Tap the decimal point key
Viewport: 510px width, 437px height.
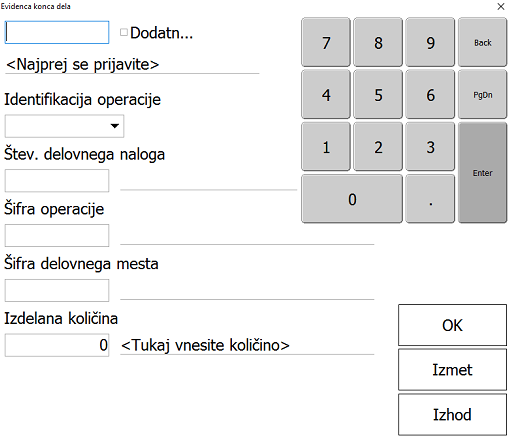(x=430, y=199)
